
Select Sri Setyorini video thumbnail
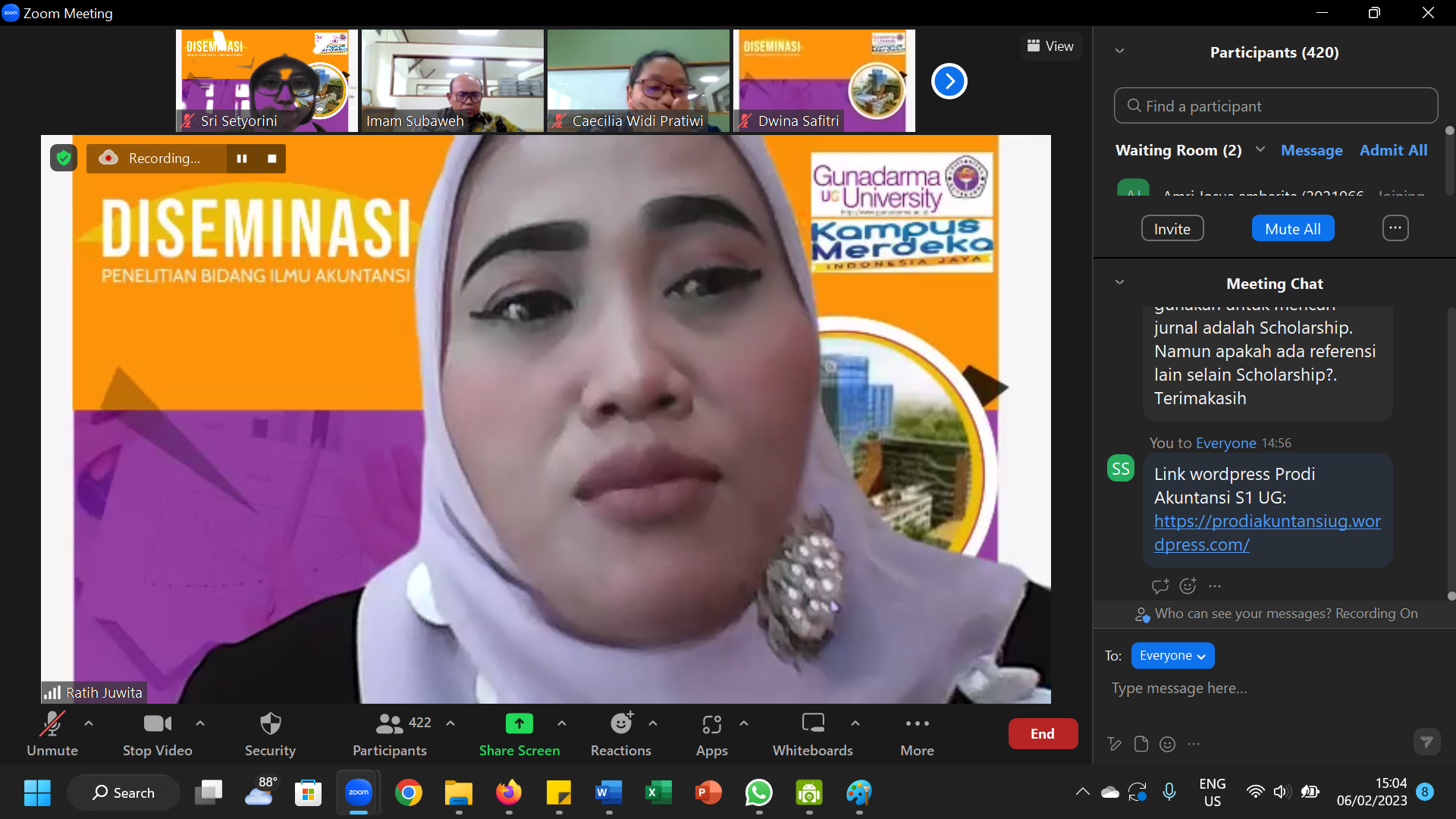(267, 80)
